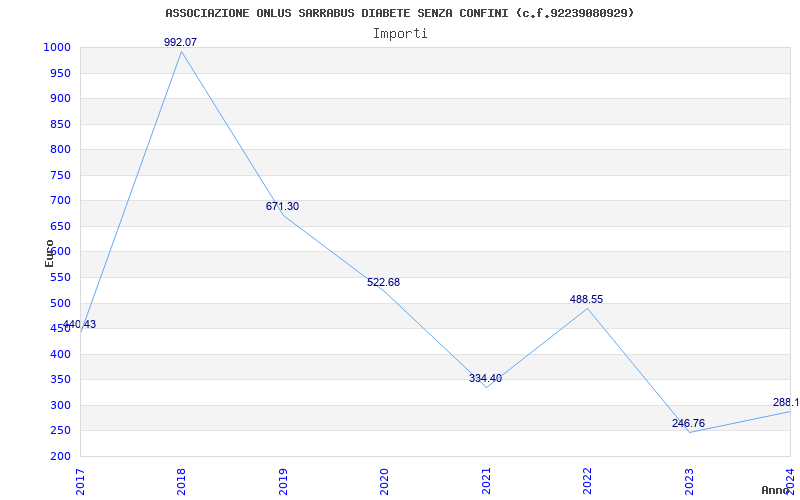Click the 800 y-axis tick label

pyautogui.click(x=60, y=149)
